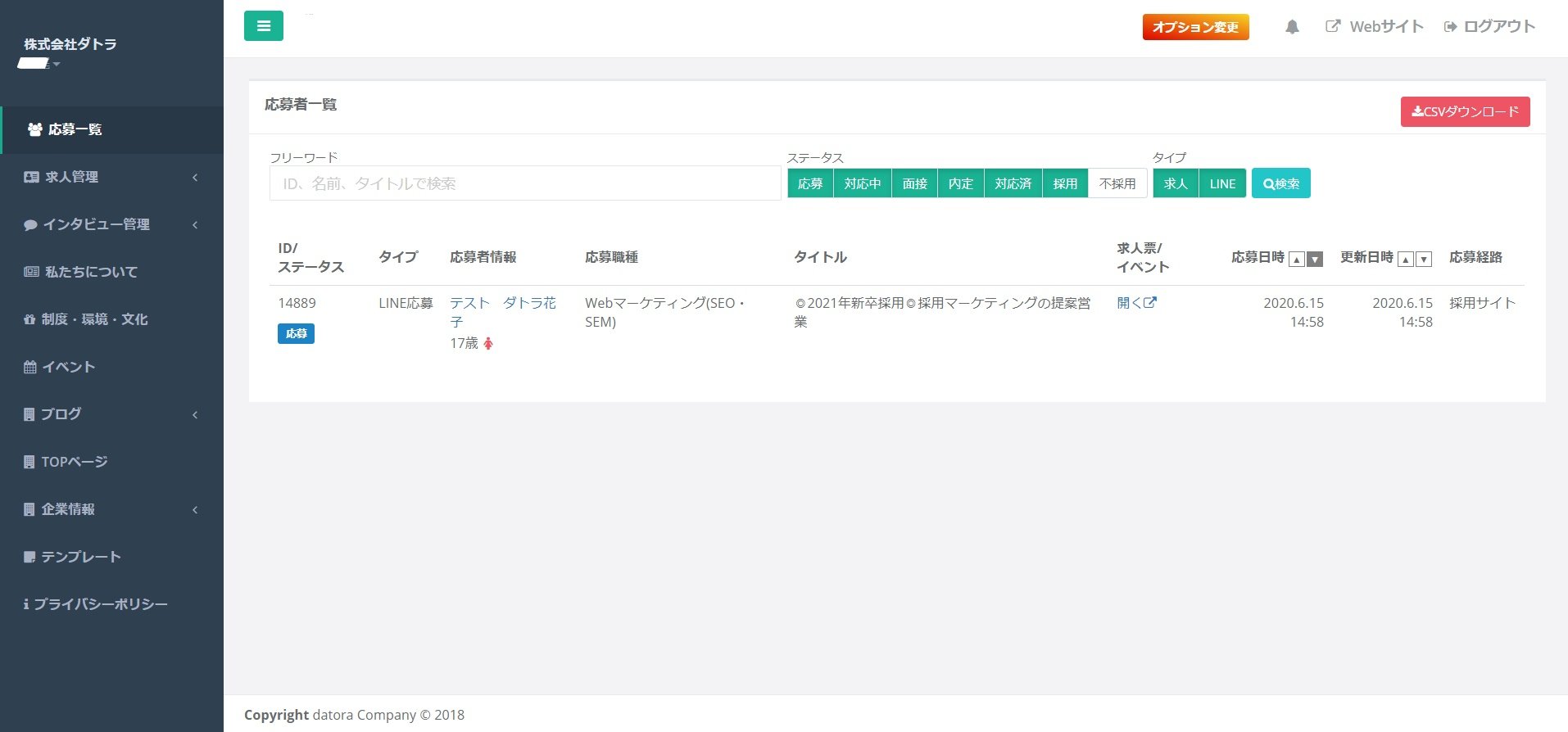Toggle the 応募 status filter

pyautogui.click(x=810, y=183)
